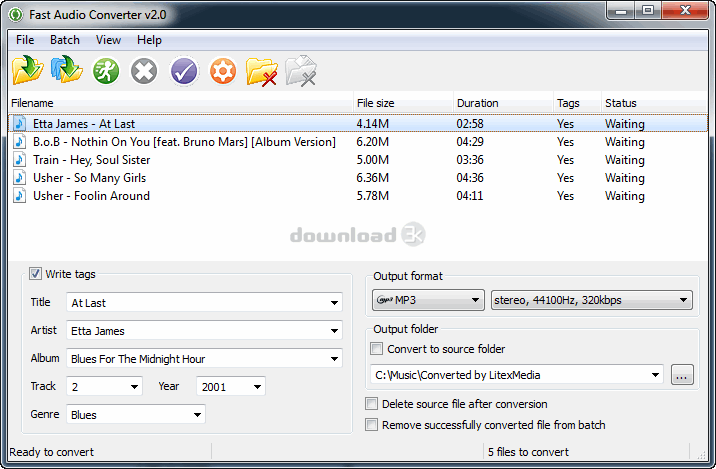Viewport: 716px width, 469px height.
Task: Click the 04:11 duration cell
Action: click(x=469, y=195)
